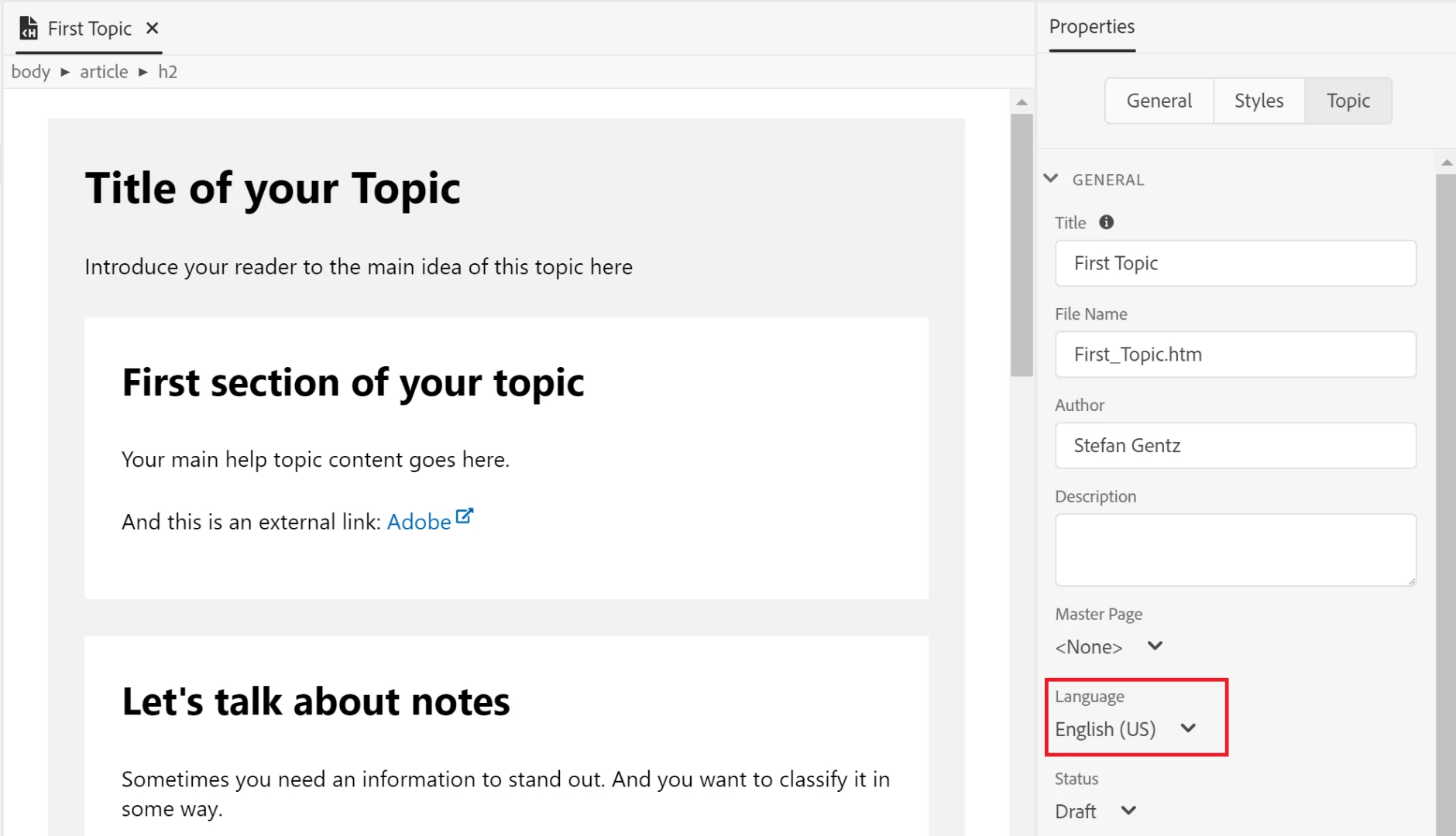Open the Adobe external link
This screenshot has width=1456, height=836.
pos(419,522)
